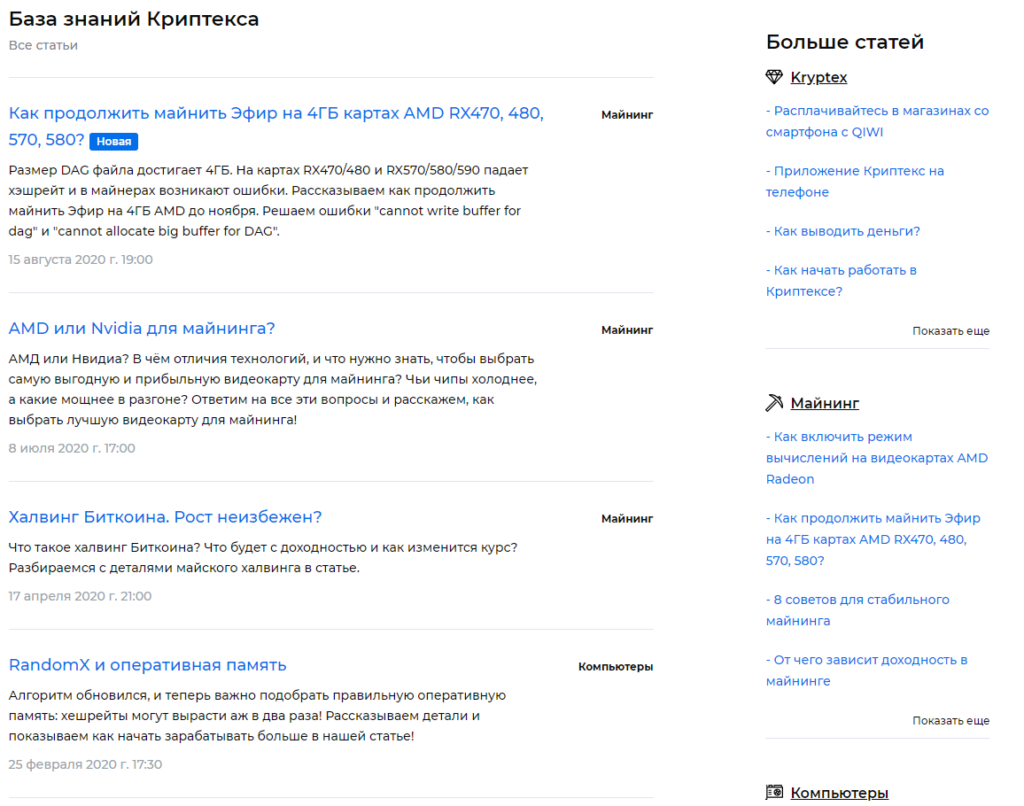The height and width of the screenshot is (806, 1024).
Task: Select Компьютеры tag next to RandomX article
Action: click(615, 666)
